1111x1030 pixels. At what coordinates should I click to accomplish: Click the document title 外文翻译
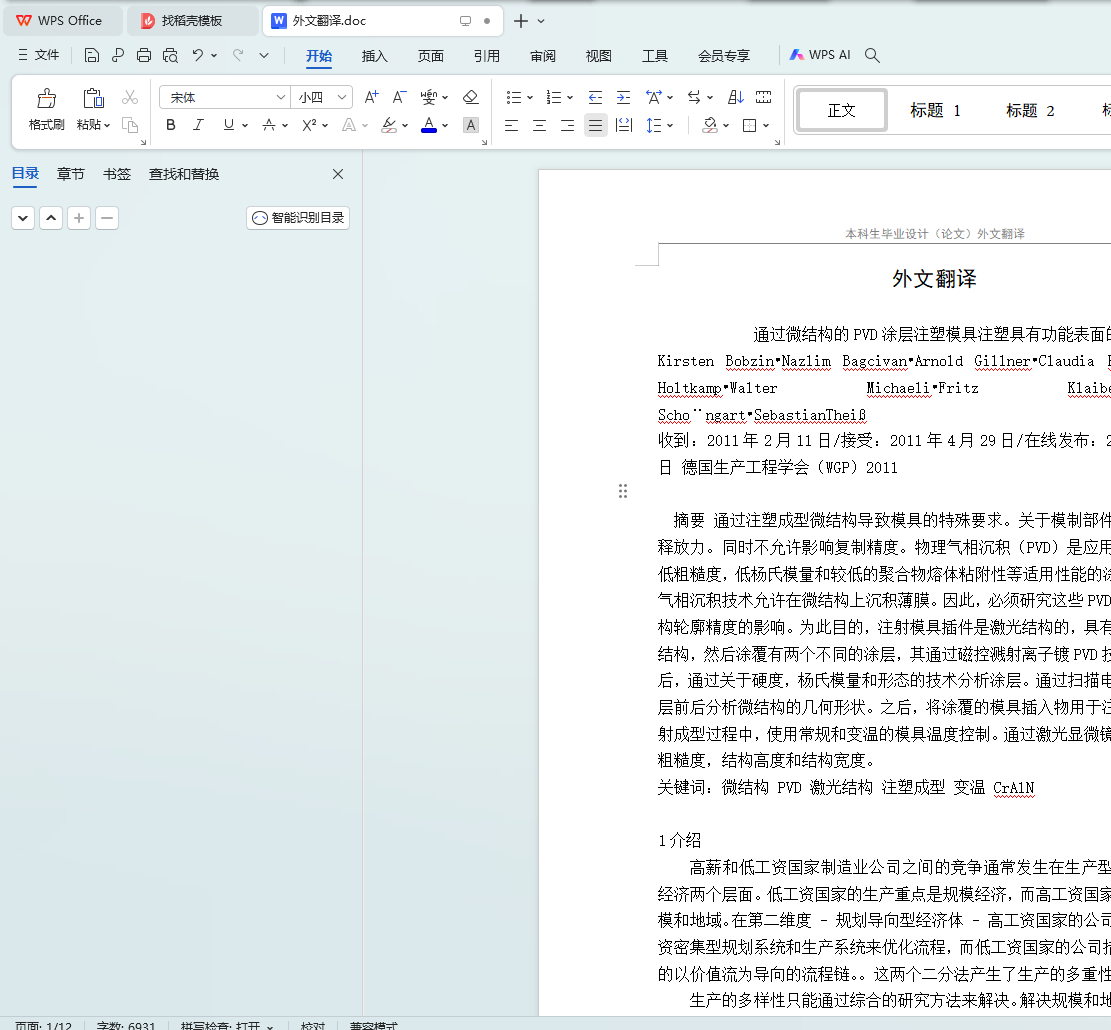[x=934, y=279]
